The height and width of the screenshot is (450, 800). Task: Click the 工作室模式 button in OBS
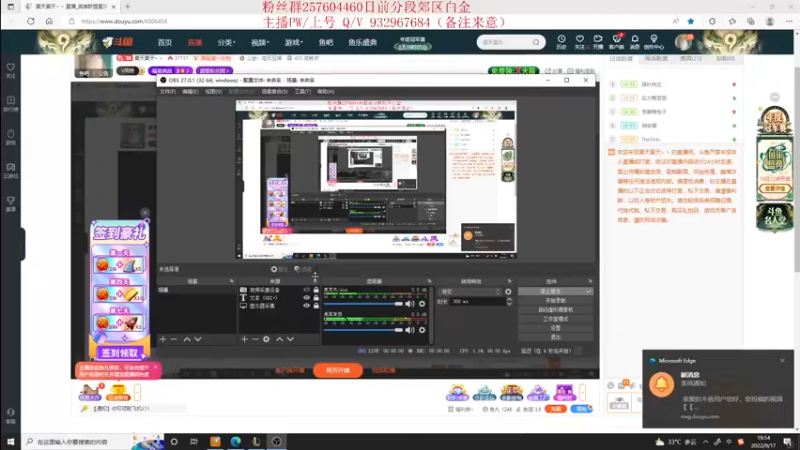tap(556, 319)
